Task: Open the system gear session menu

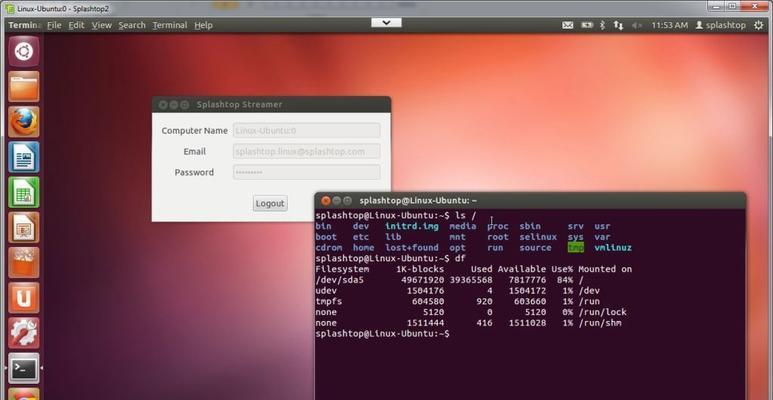Action: (x=759, y=25)
